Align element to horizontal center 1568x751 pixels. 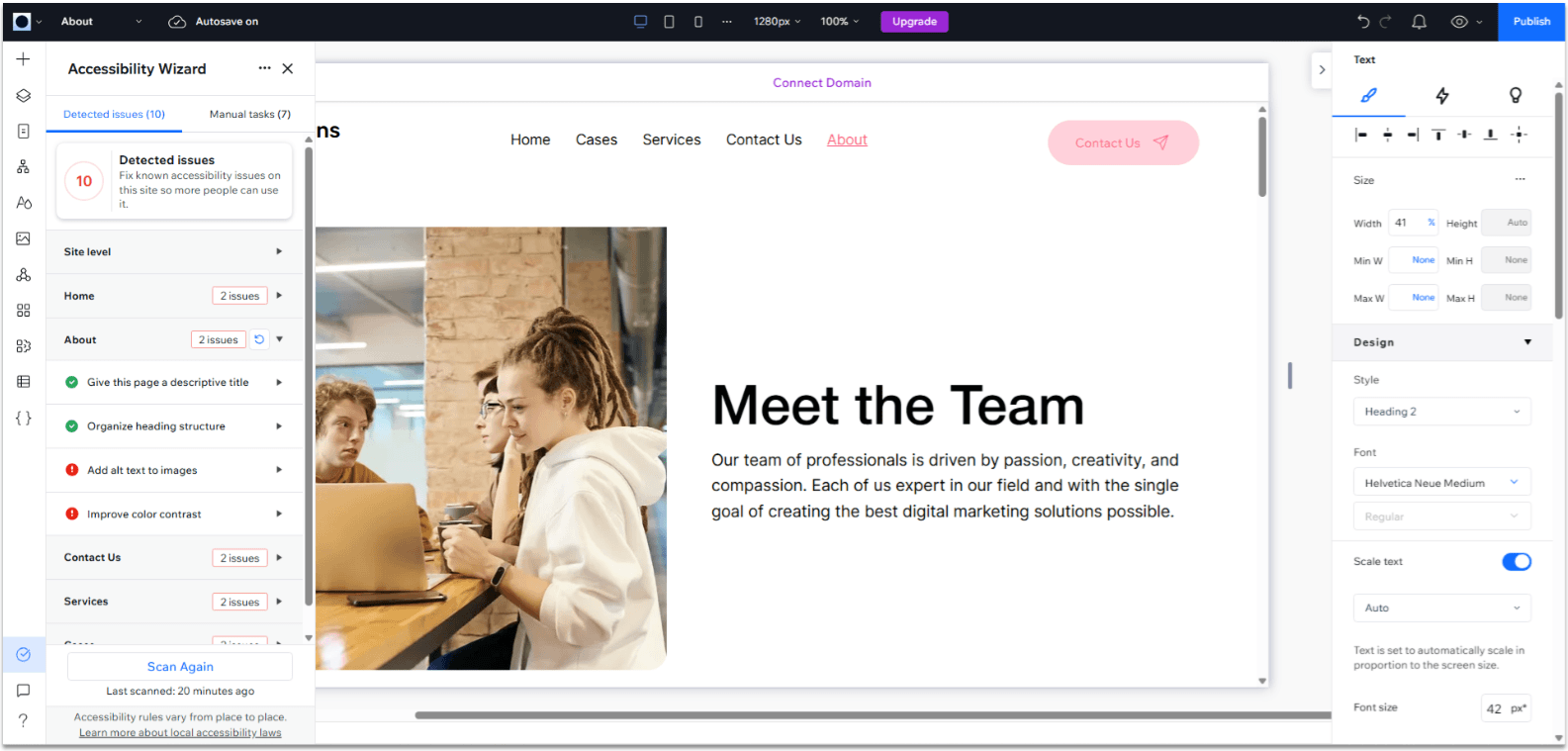[1387, 135]
